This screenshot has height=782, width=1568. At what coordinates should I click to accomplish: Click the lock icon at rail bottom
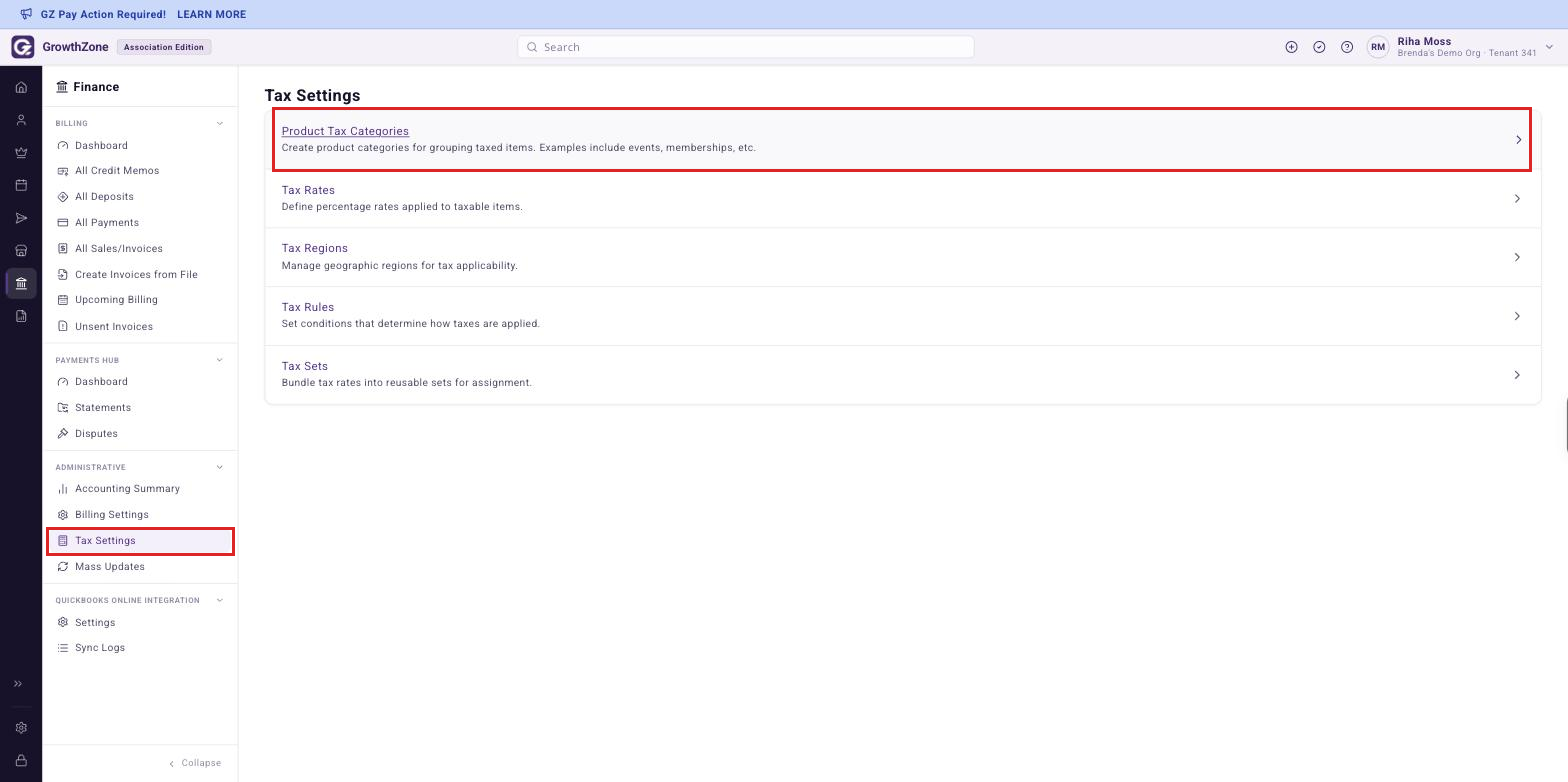pyautogui.click(x=21, y=761)
